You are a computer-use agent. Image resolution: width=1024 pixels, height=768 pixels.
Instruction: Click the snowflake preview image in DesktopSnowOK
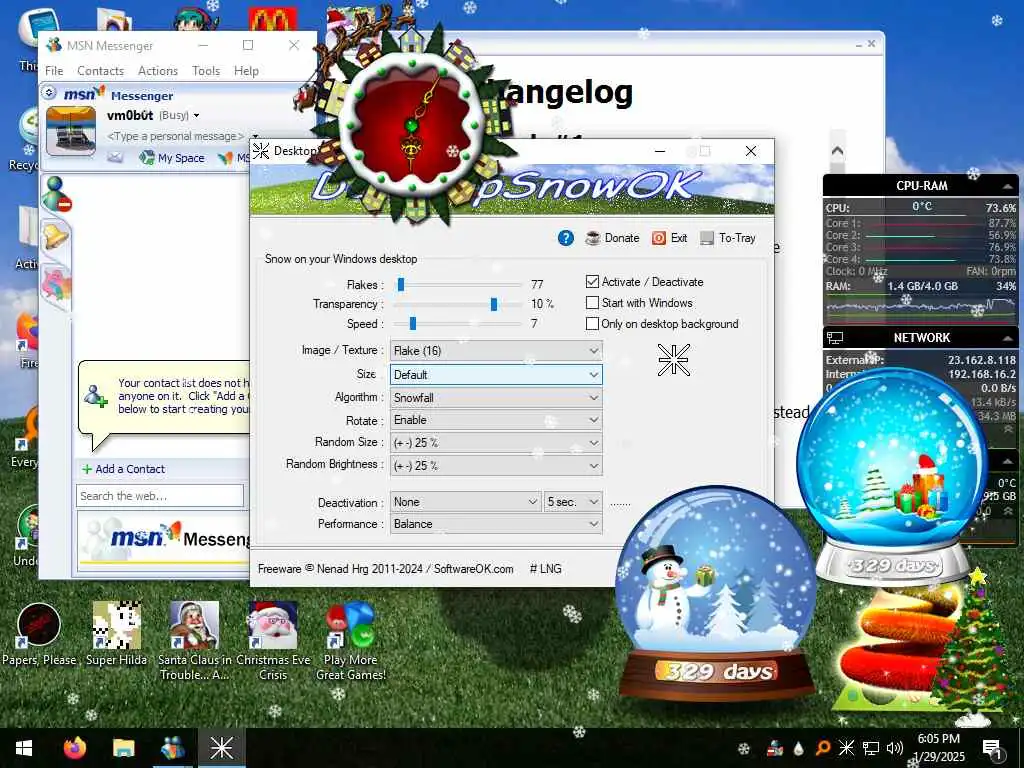(673, 360)
